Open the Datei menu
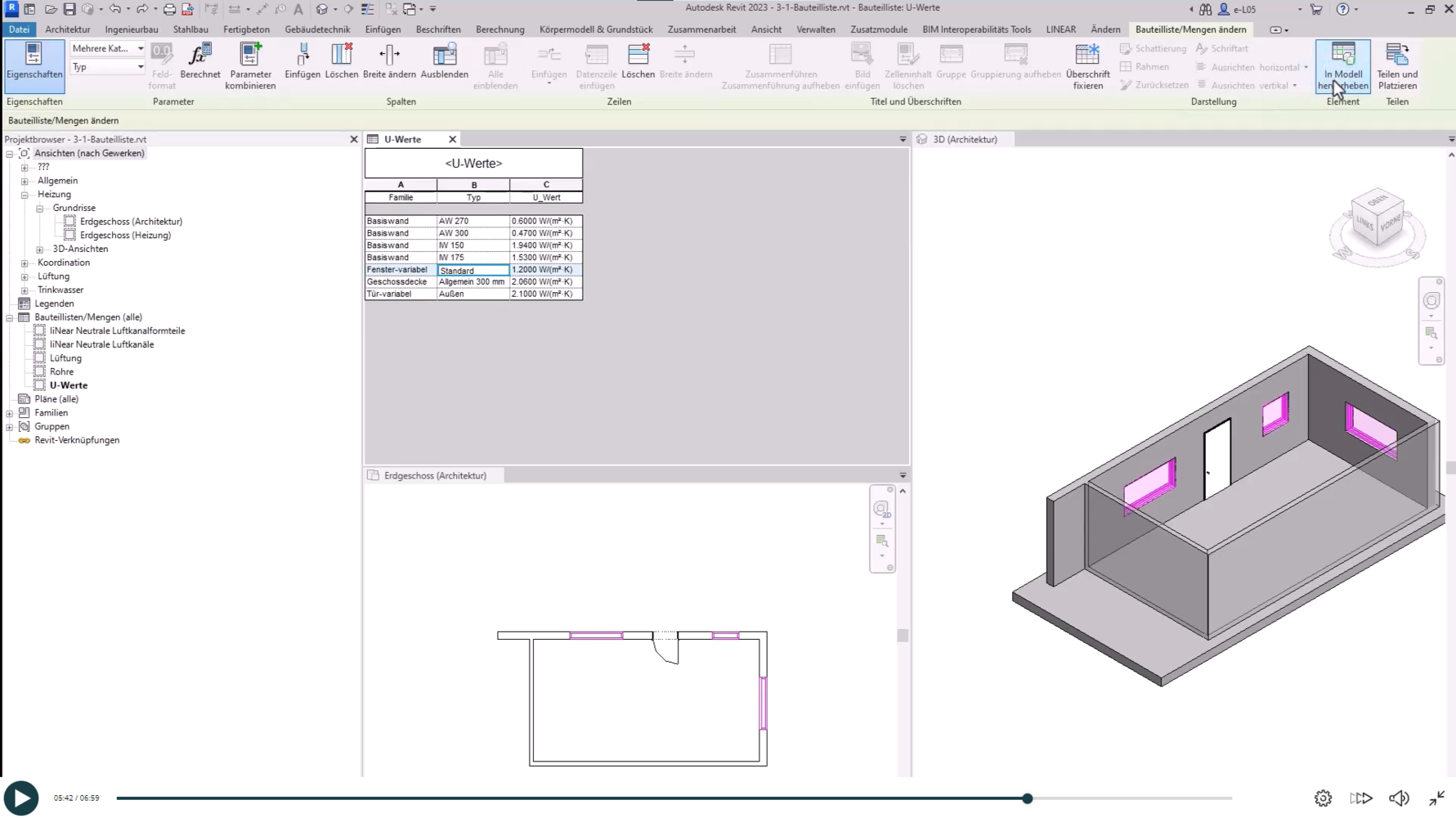1456x818 pixels. pos(19,29)
